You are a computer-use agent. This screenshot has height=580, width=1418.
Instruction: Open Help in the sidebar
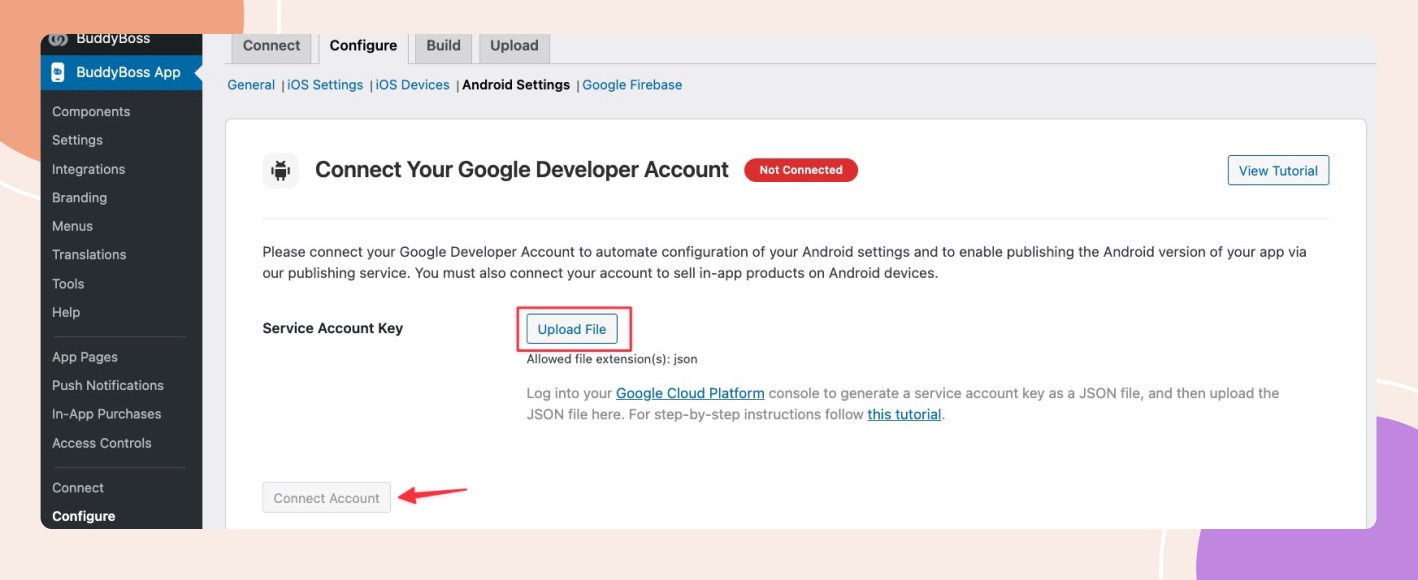[x=66, y=312]
